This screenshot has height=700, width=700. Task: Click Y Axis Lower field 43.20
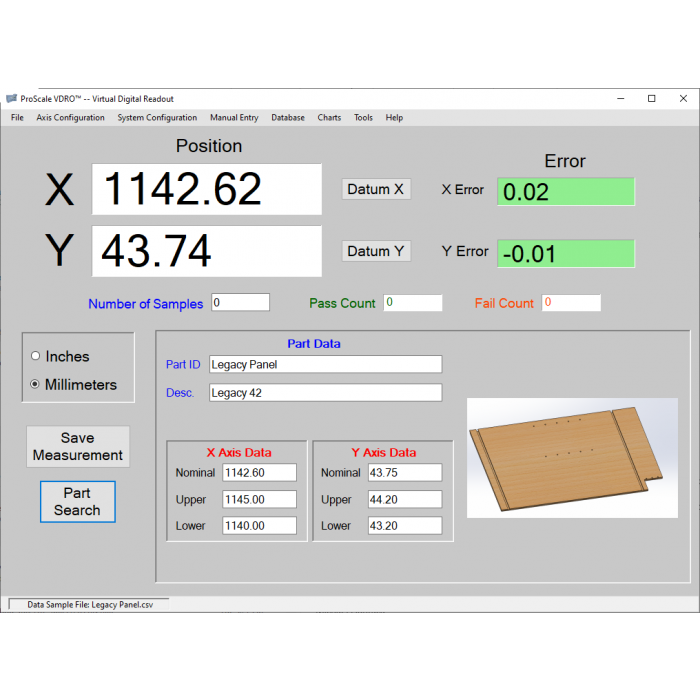(405, 525)
